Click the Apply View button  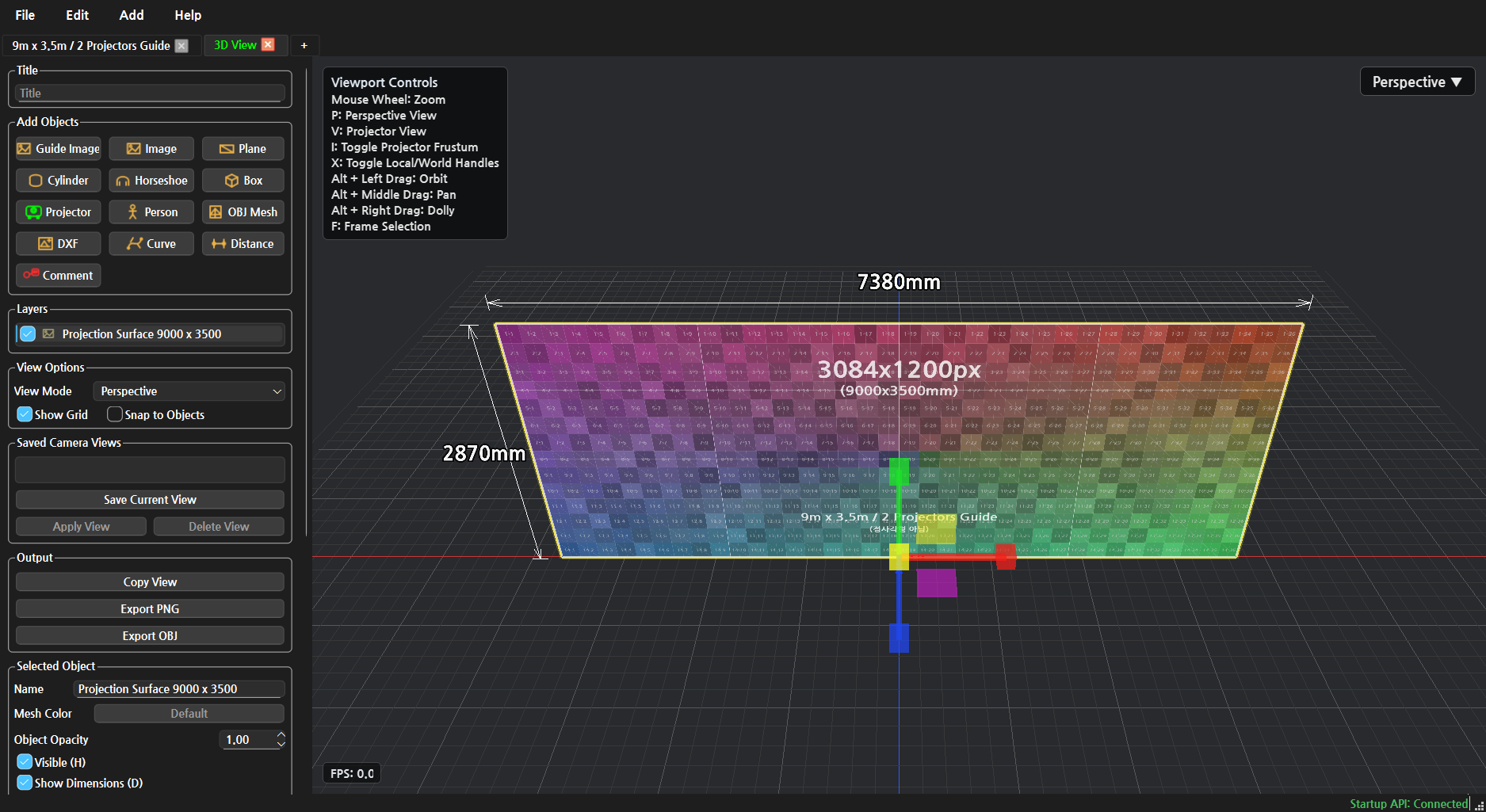coord(81,527)
